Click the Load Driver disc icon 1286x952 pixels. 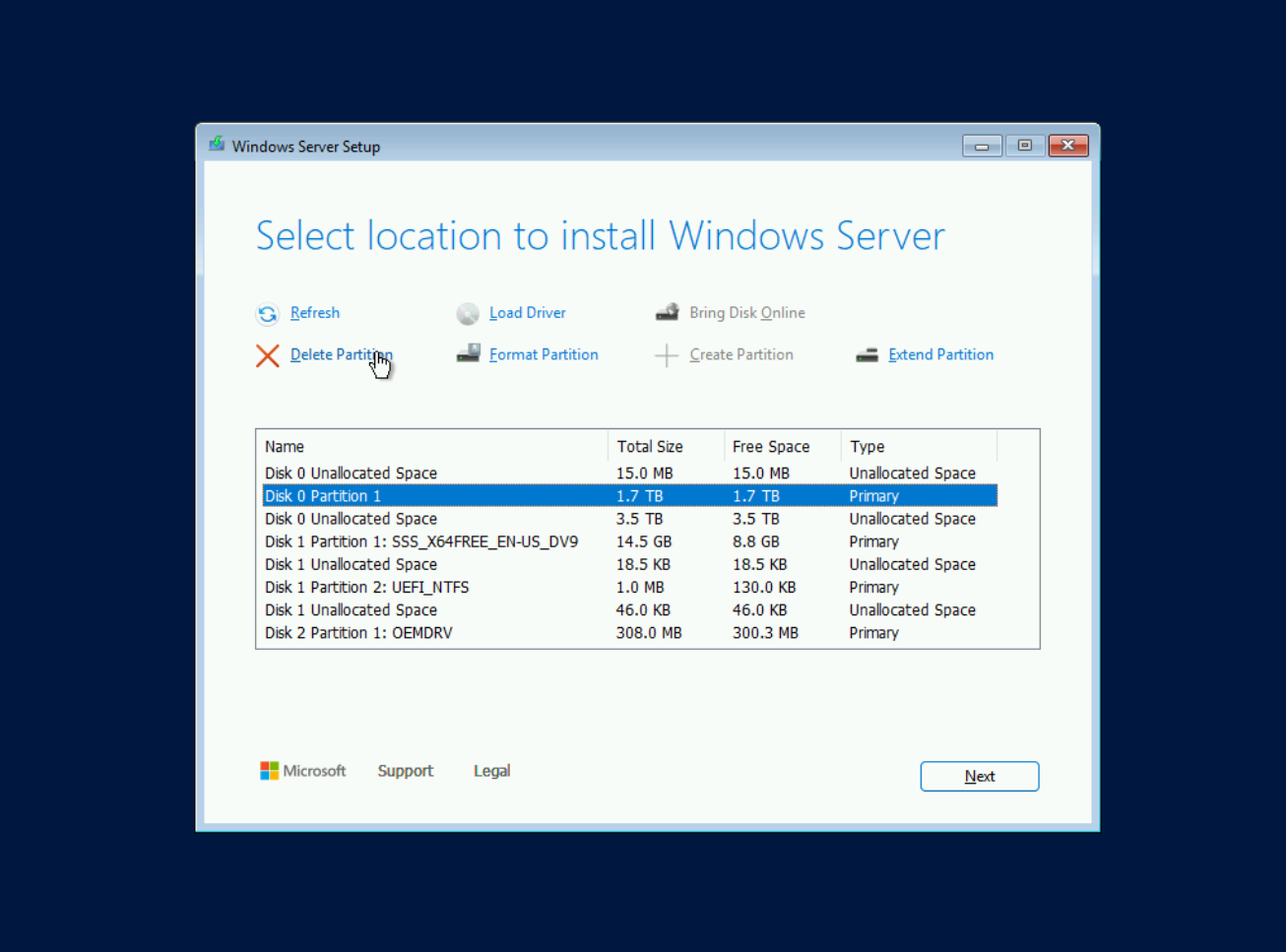point(468,314)
